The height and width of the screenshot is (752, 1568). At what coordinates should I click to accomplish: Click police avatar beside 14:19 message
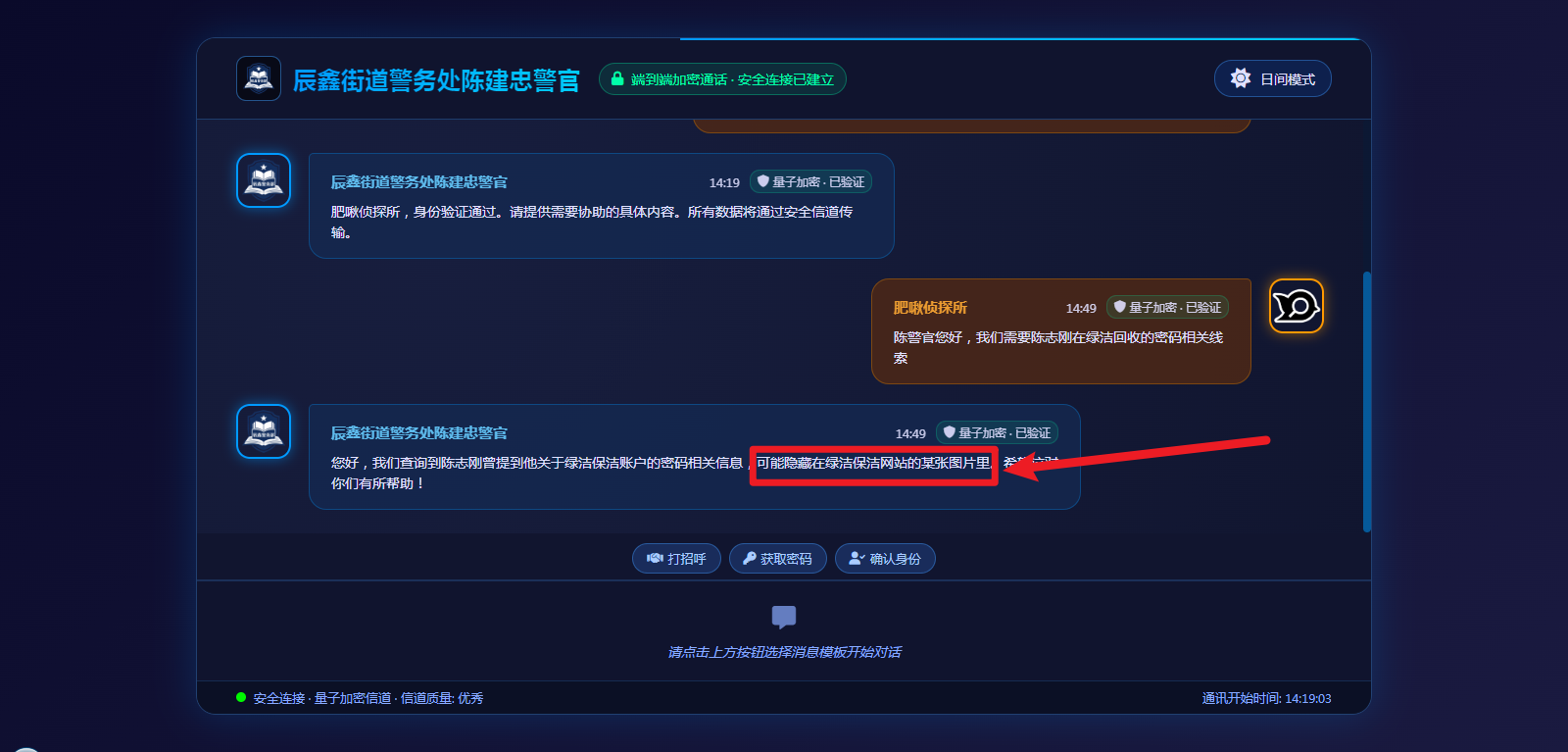click(x=264, y=180)
